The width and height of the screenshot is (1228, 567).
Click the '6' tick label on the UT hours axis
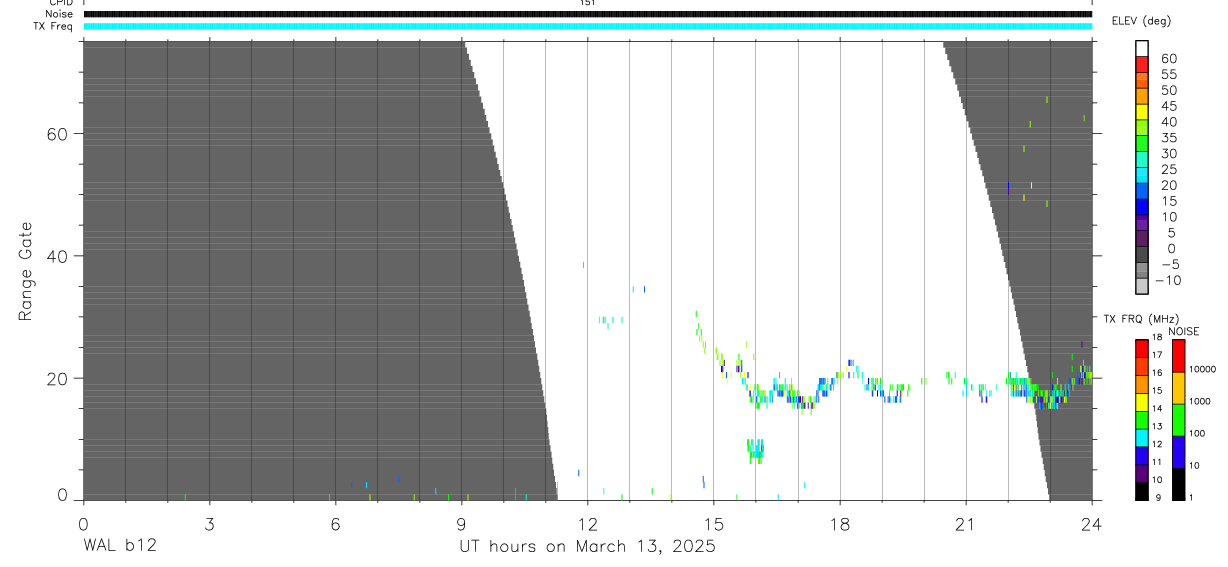(x=335, y=523)
